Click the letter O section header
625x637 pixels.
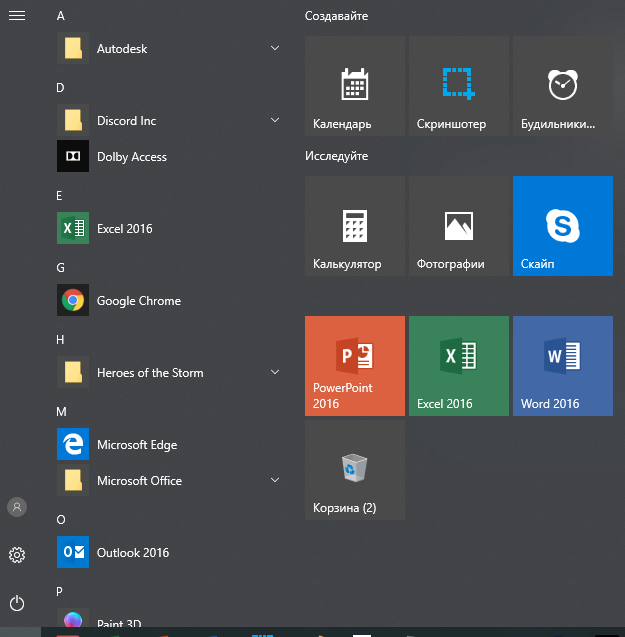click(61, 520)
